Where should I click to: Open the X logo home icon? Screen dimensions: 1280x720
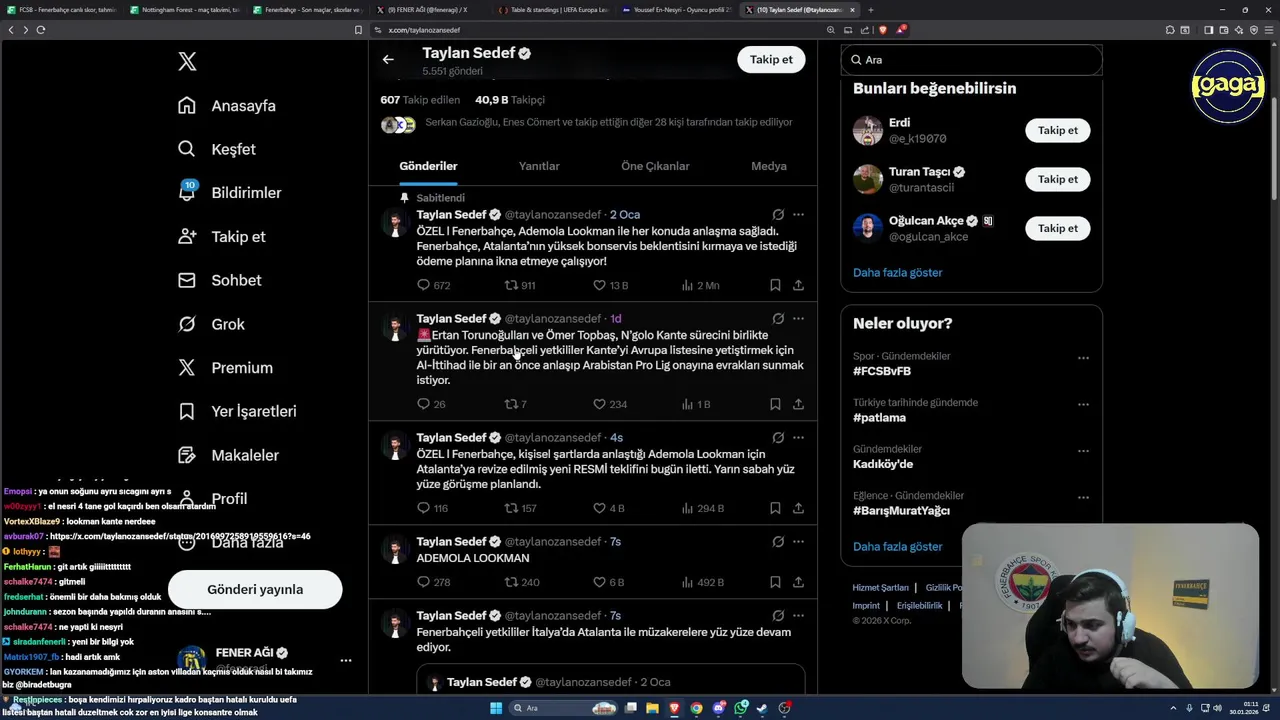click(187, 61)
